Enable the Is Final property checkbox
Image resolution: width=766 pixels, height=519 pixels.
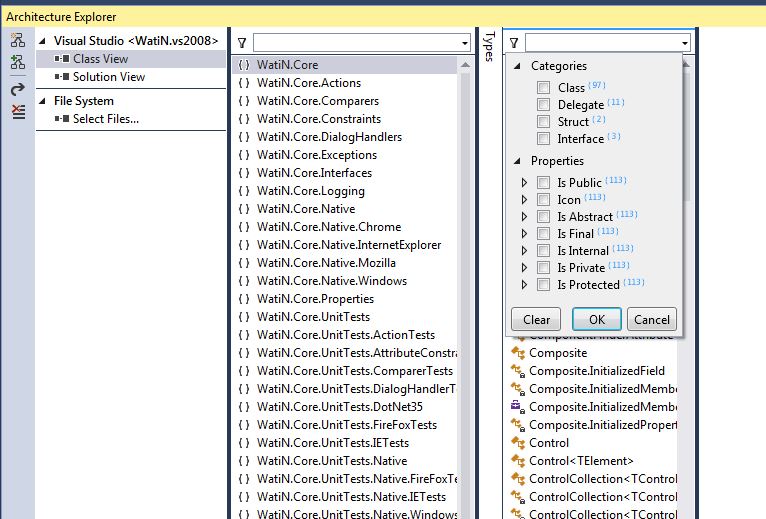click(x=543, y=234)
